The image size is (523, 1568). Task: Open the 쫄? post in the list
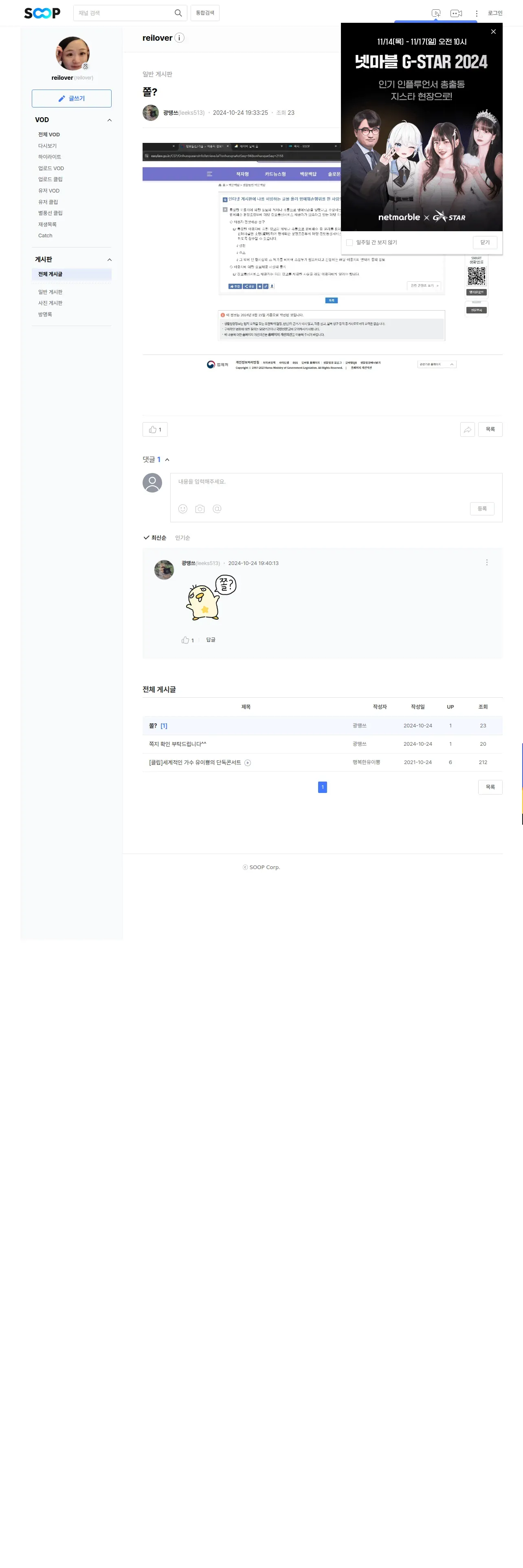point(154,726)
